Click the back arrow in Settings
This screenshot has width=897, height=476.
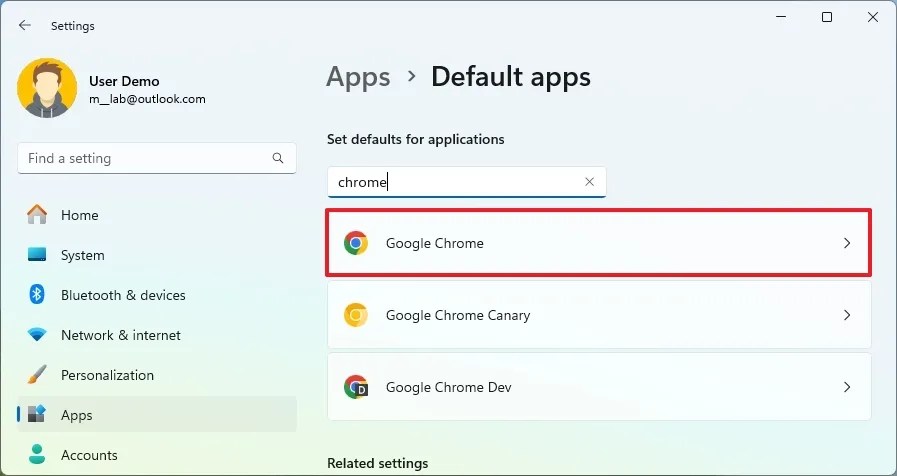(x=25, y=25)
